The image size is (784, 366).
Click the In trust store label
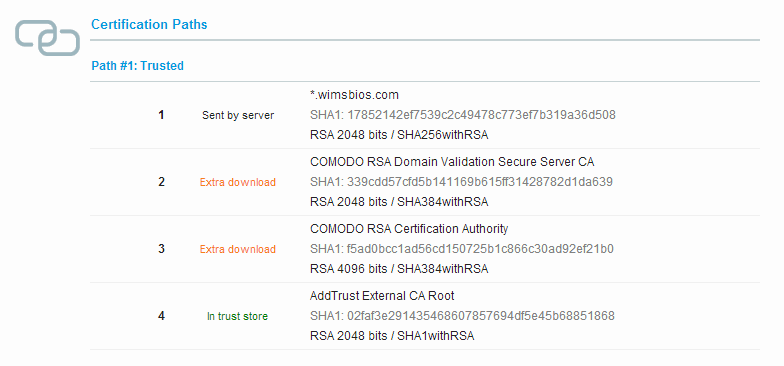(238, 316)
